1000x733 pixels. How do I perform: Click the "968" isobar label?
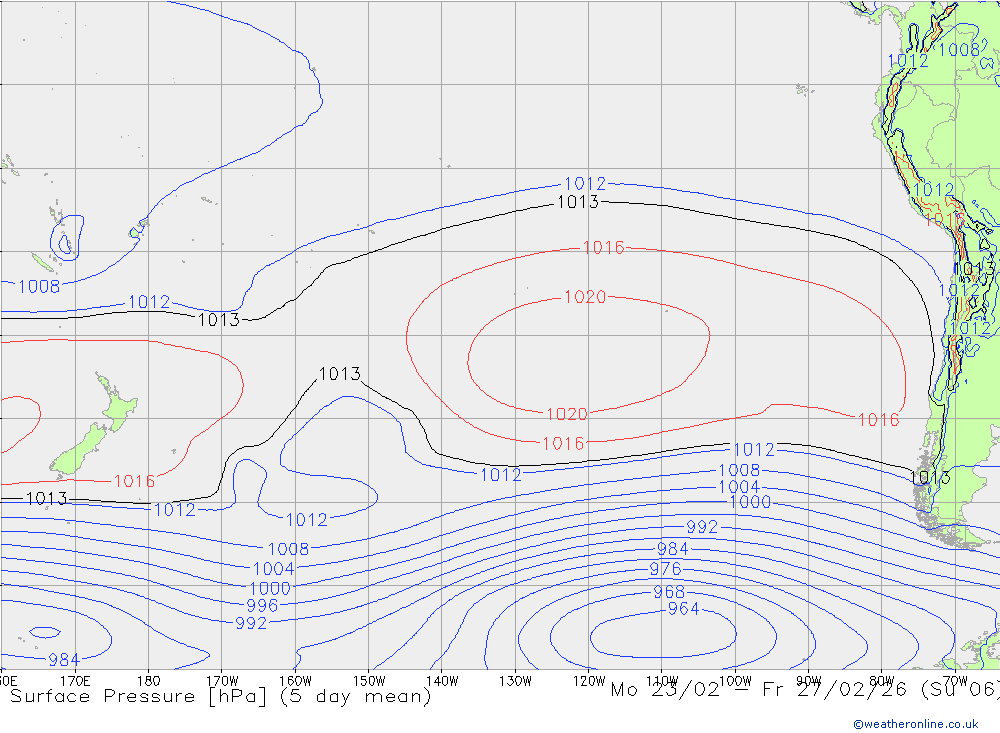(x=669, y=592)
